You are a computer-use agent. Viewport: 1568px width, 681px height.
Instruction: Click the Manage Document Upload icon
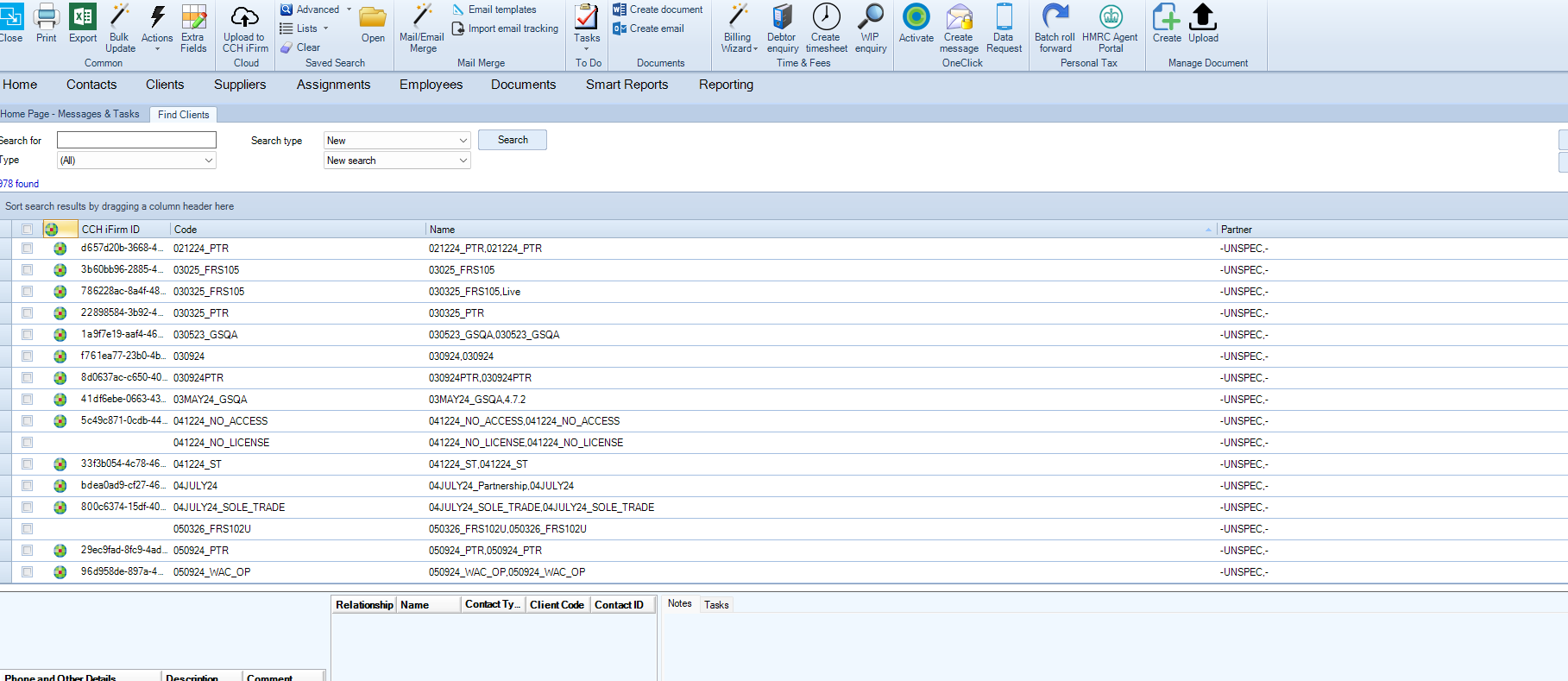pyautogui.click(x=1203, y=22)
